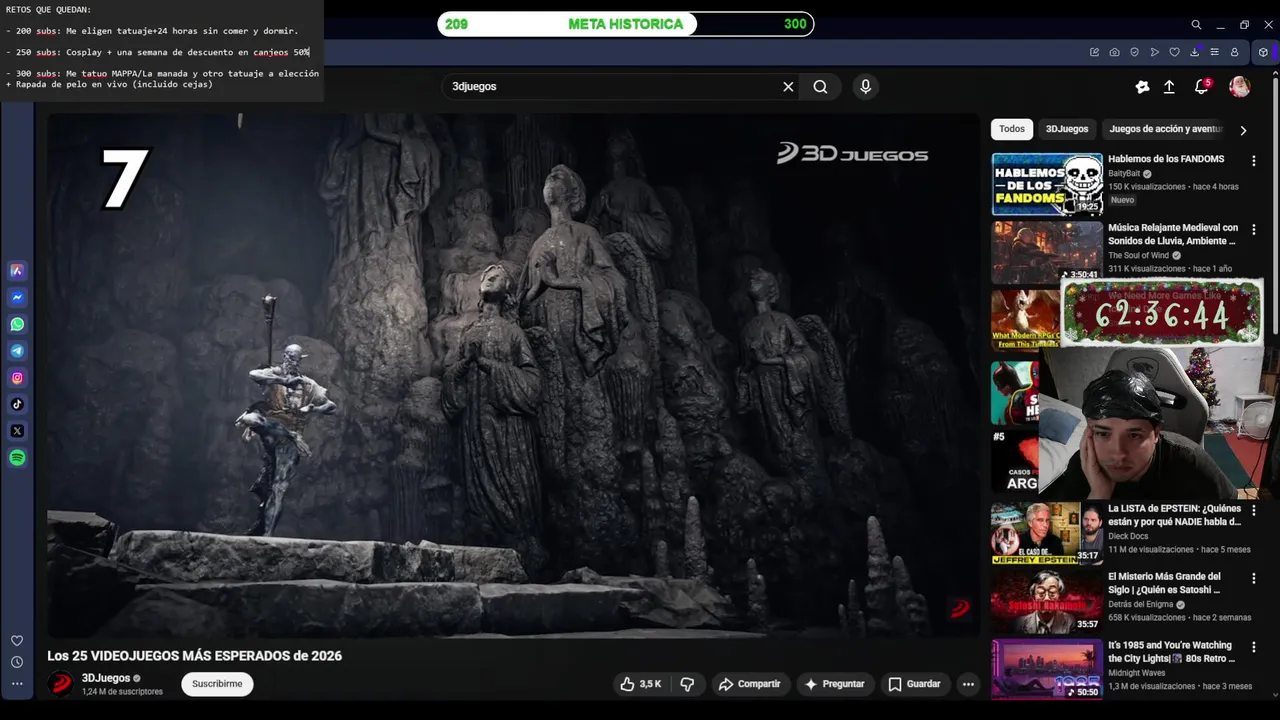Select Juegos de acción y aventura chip
This screenshot has width=1280, height=720.
click(1166, 129)
